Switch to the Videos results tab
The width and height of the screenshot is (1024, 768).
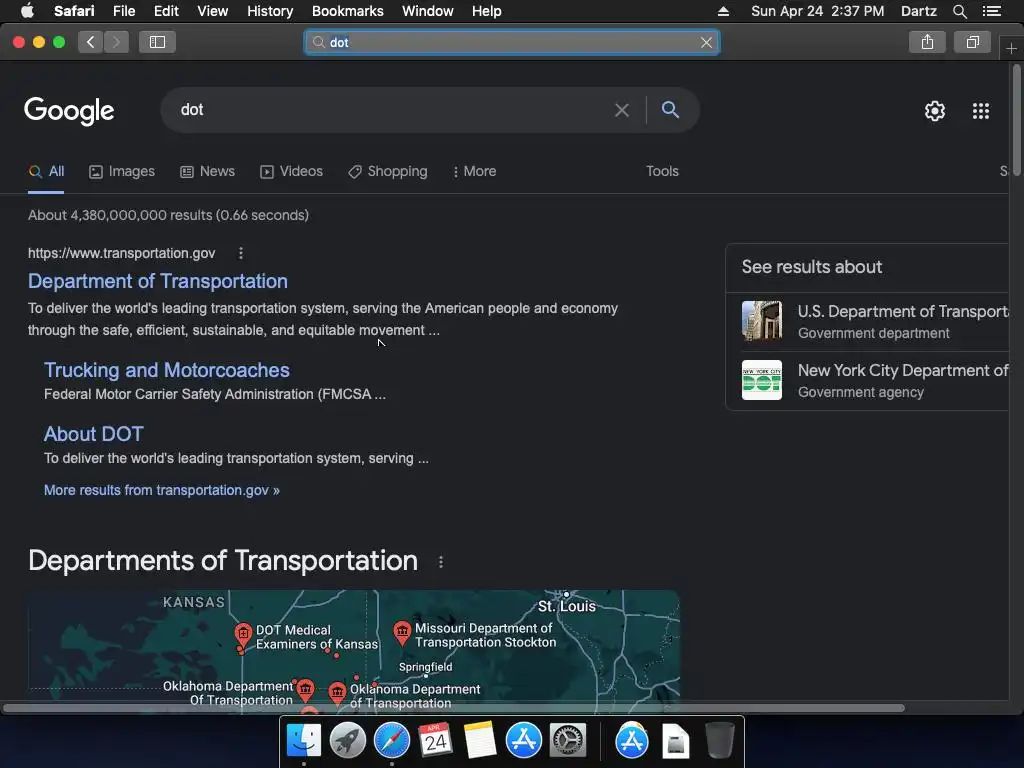[x=291, y=171]
